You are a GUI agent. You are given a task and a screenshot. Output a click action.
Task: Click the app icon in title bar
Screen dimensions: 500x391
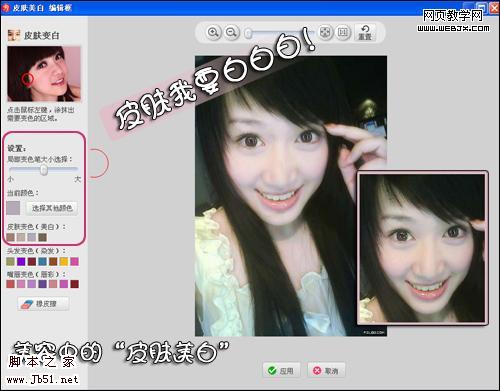tap(6, 7)
